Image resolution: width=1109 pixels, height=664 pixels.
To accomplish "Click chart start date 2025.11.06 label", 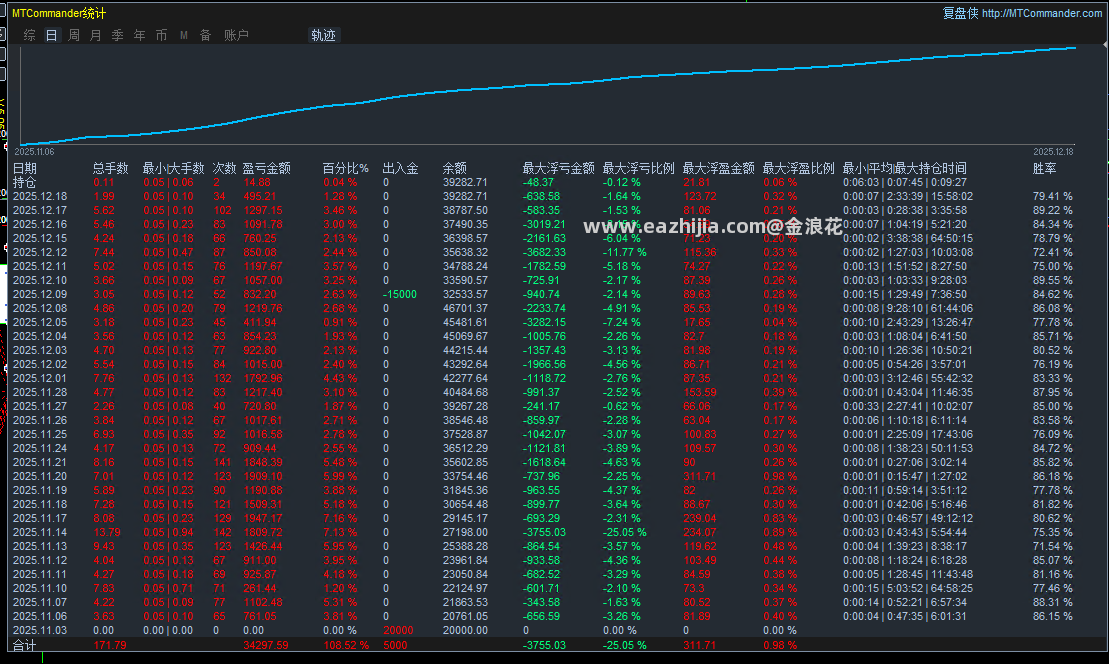I will [34, 152].
